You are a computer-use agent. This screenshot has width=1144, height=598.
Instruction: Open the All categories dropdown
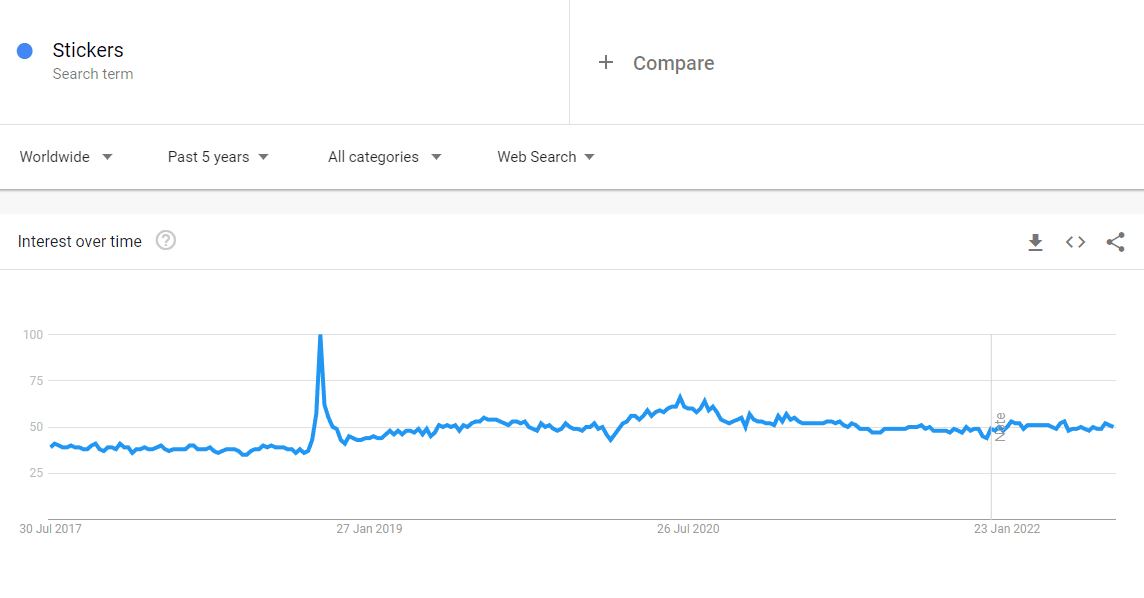pyautogui.click(x=384, y=157)
